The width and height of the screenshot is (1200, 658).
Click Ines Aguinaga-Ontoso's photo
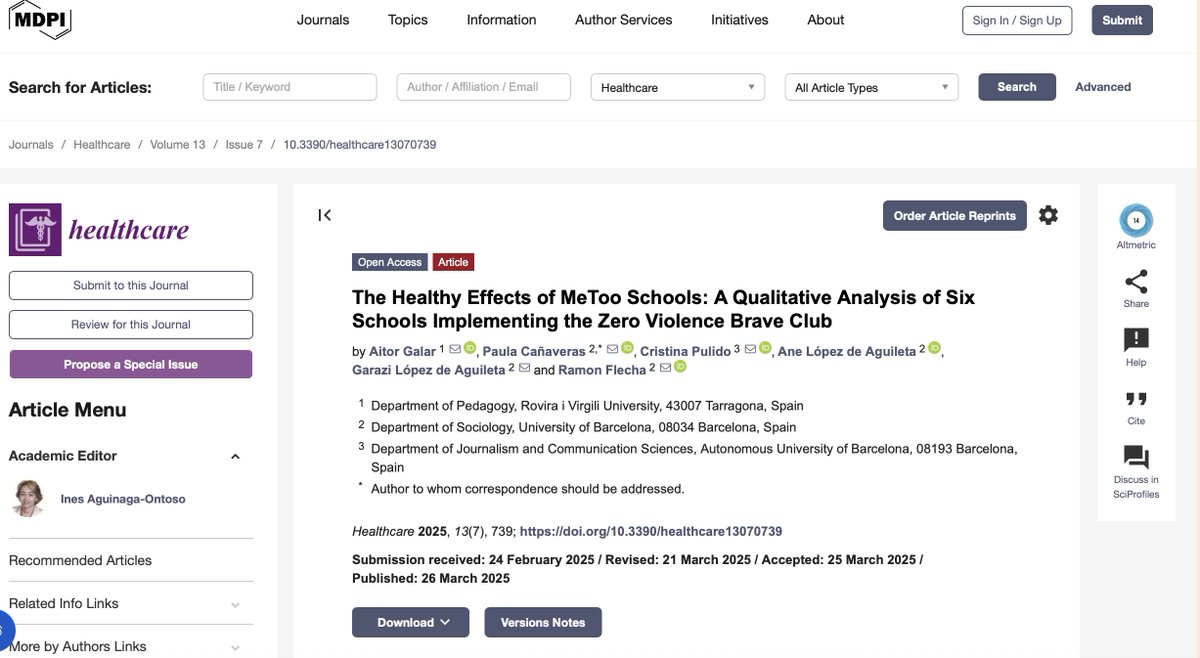[x=28, y=498]
